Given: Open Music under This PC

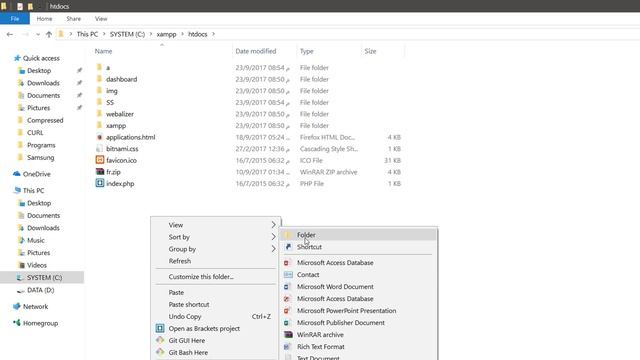Looking at the screenshot, I should coord(36,240).
